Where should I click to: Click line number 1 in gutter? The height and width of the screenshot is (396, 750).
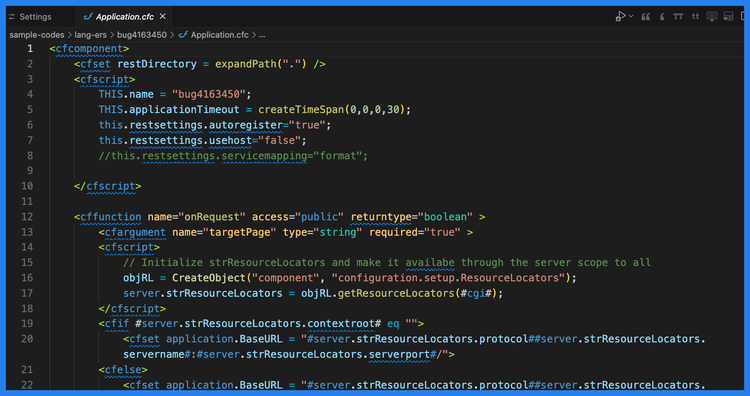coord(30,48)
